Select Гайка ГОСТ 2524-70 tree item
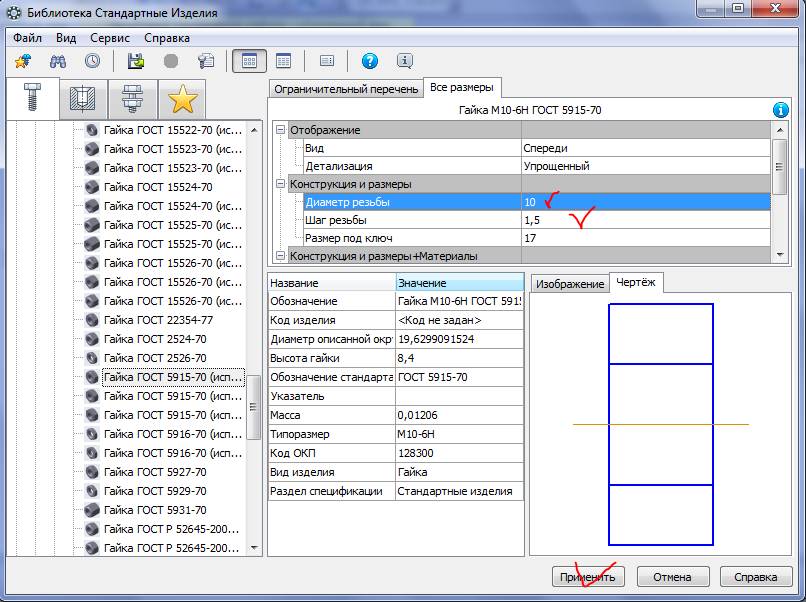 pos(155,339)
